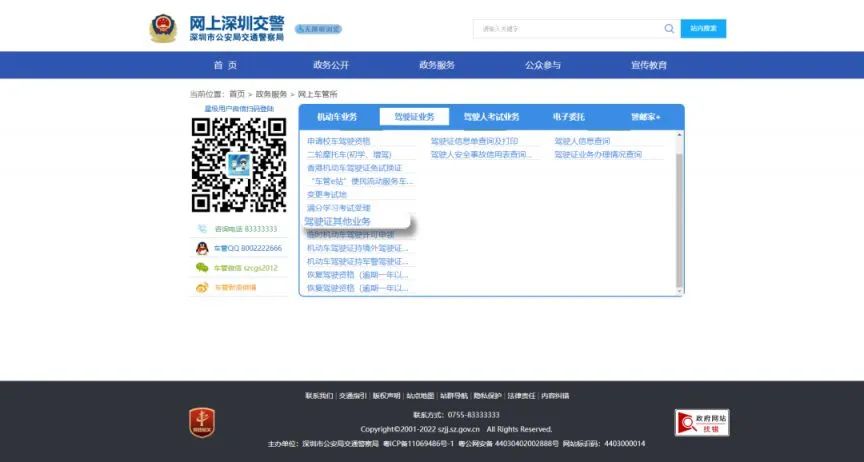This screenshot has width=864, height=462.
Task: Open 香港机动车驾驶证免试换证 link
Action: [x=354, y=168]
